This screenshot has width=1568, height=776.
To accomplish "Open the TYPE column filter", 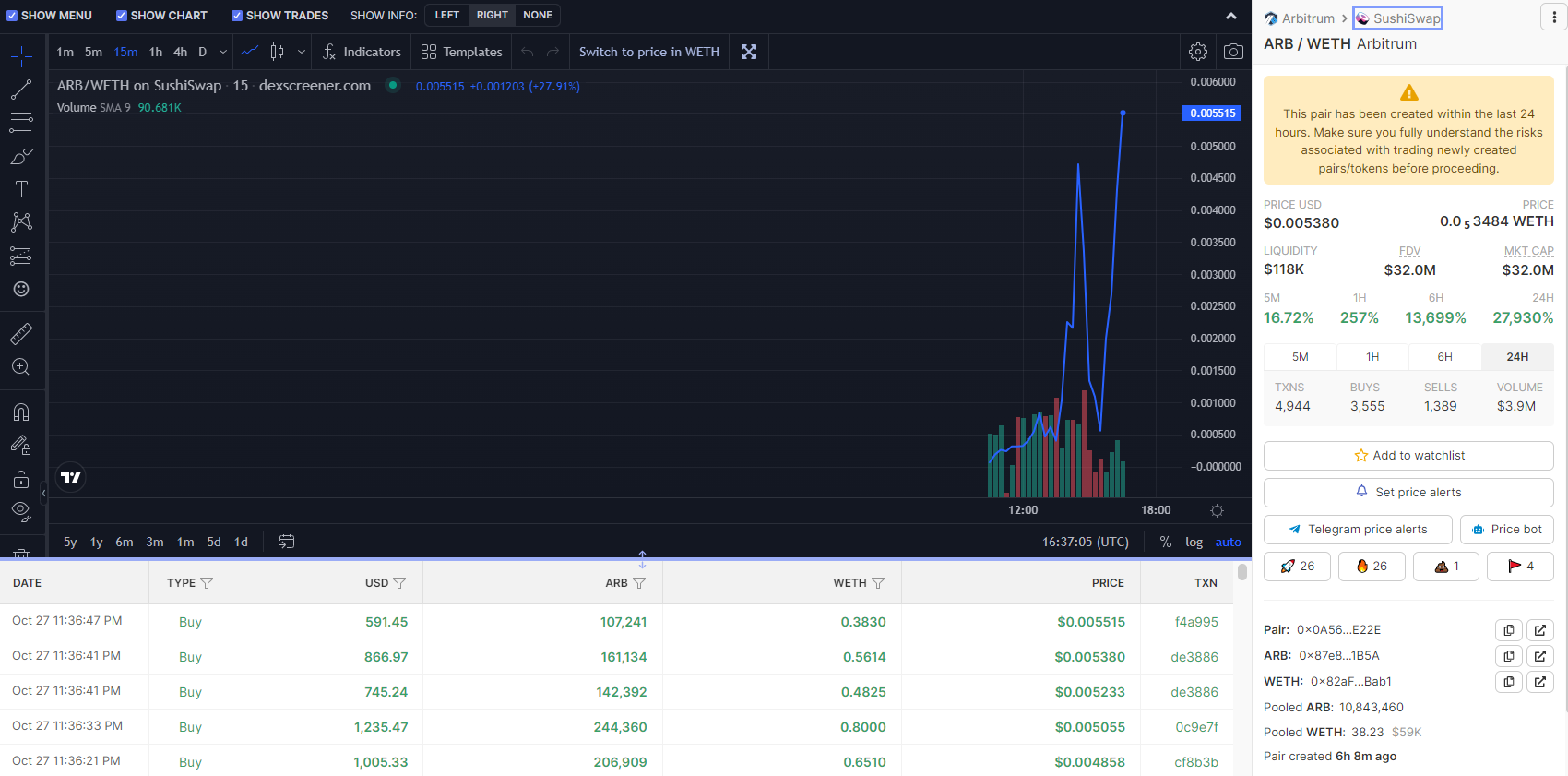I will pos(207,583).
